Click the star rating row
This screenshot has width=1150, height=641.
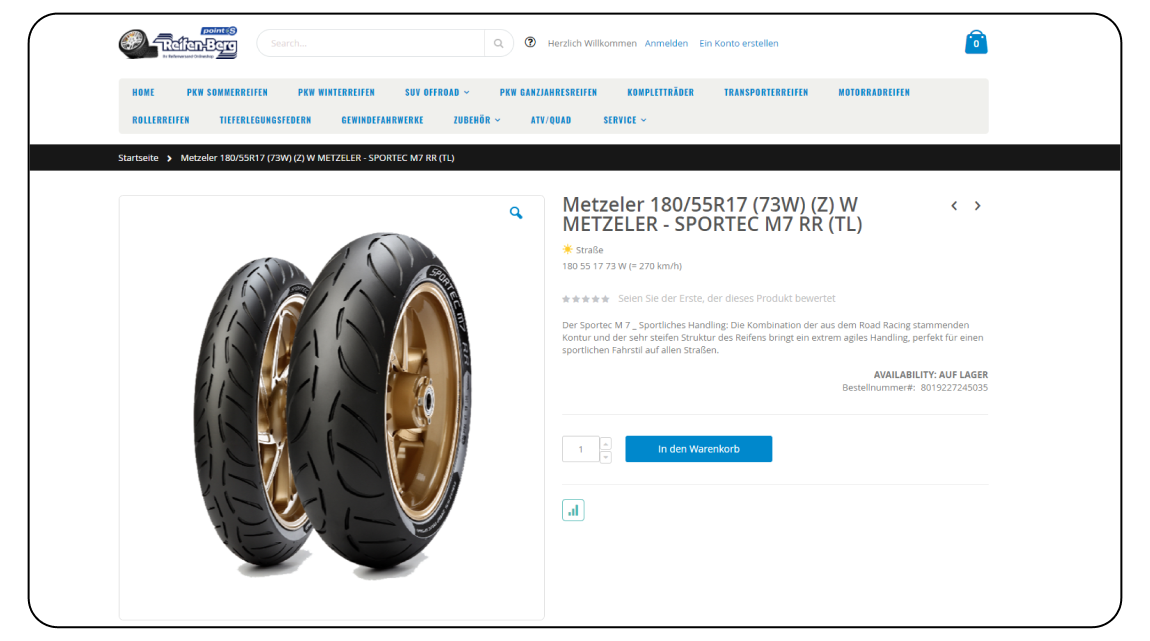[x=586, y=299]
